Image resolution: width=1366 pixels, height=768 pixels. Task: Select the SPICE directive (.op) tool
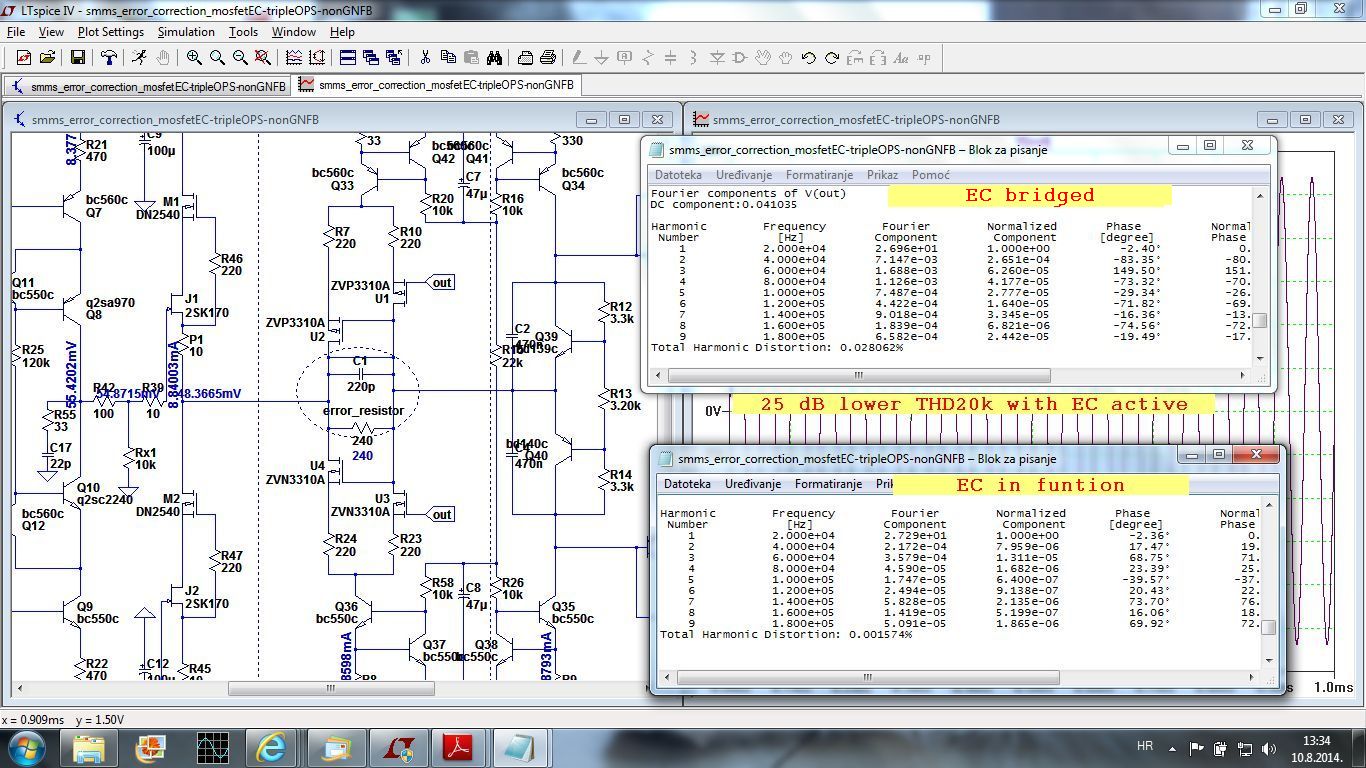926,58
